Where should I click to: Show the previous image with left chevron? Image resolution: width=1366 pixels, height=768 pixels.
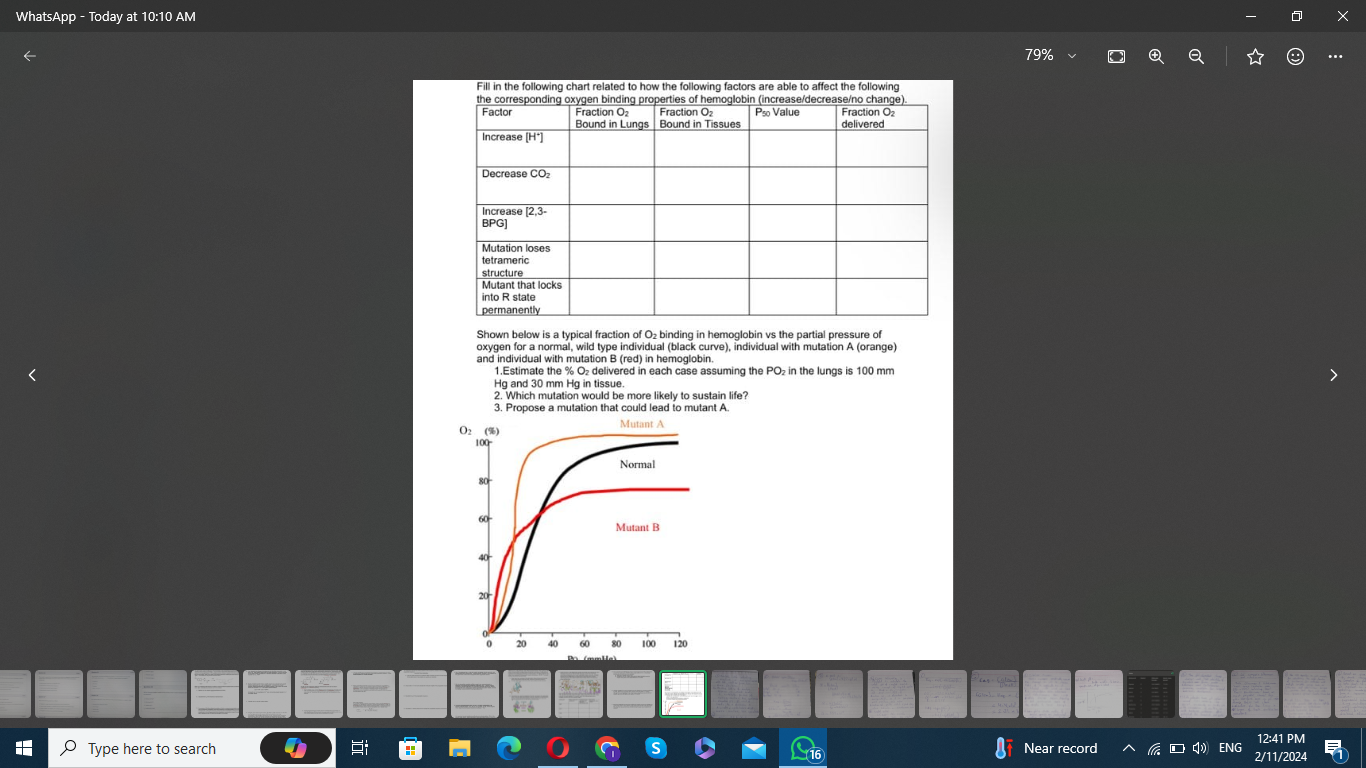[32, 375]
